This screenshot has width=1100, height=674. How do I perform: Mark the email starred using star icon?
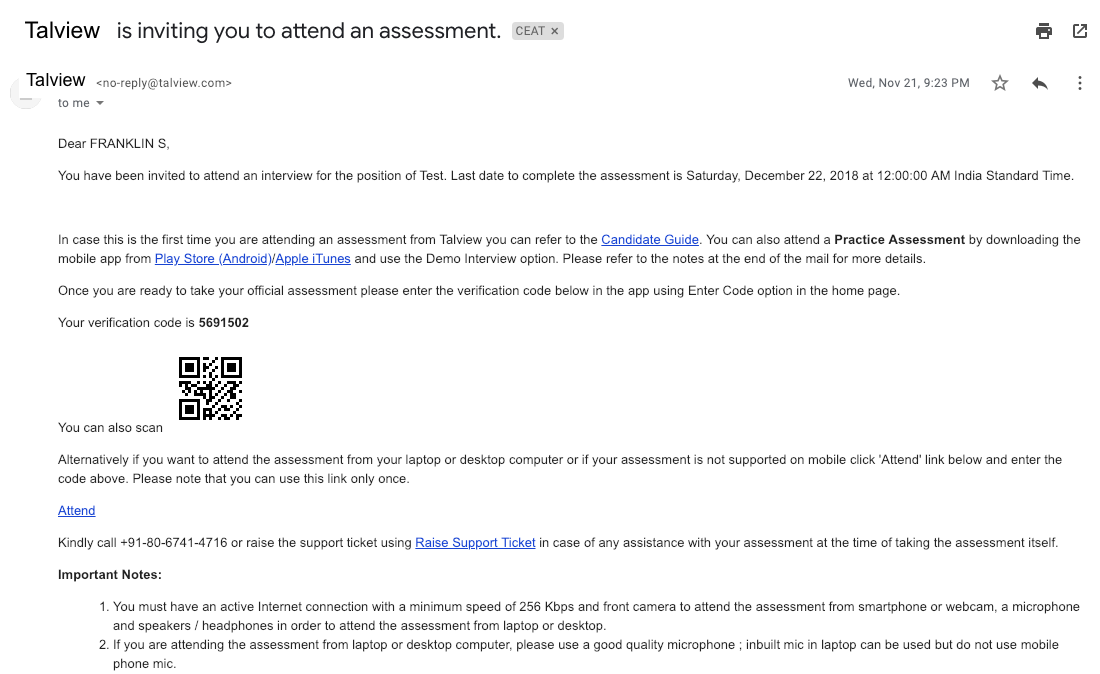[x=999, y=83]
